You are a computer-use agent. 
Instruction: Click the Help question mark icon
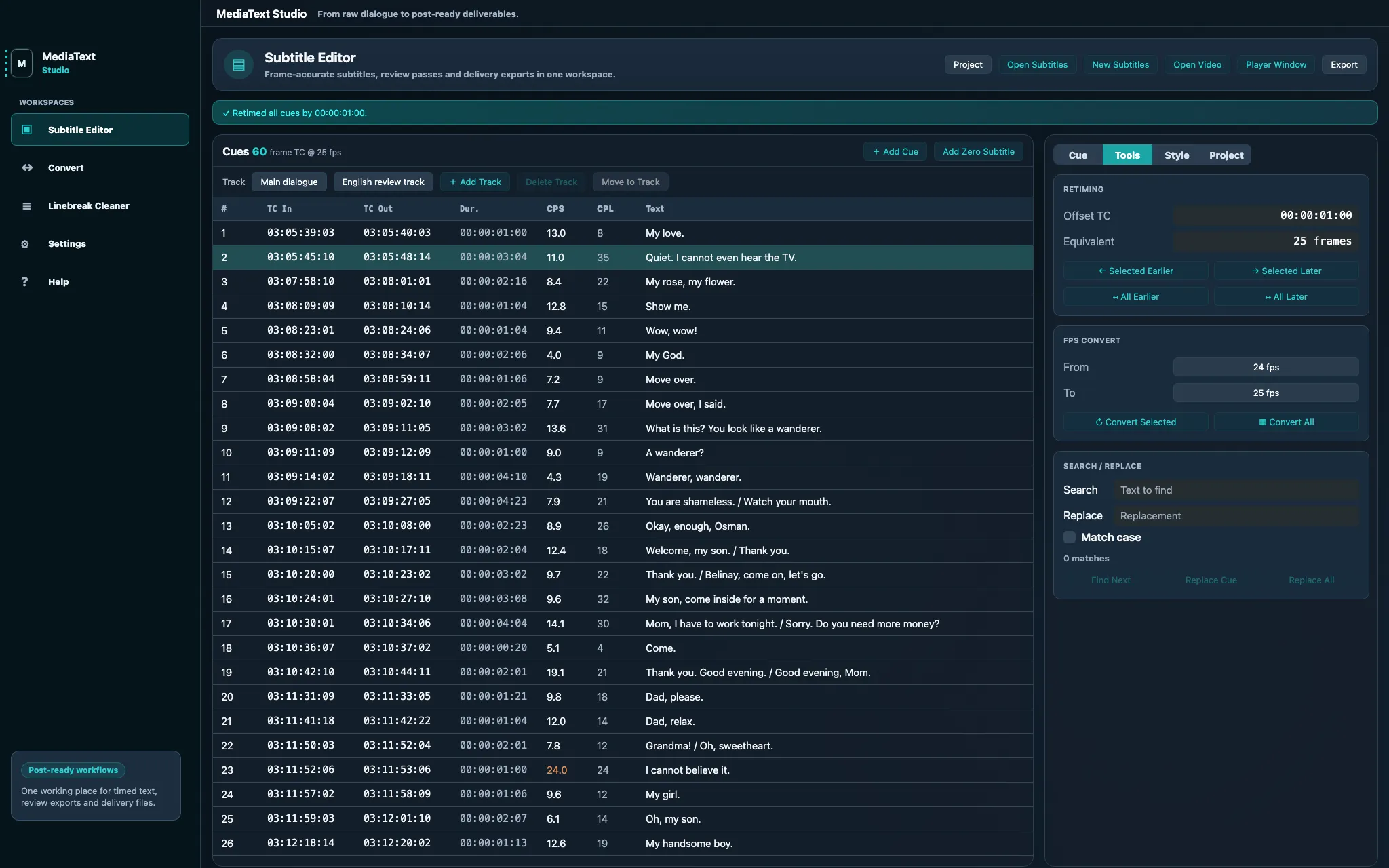[x=25, y=281]
